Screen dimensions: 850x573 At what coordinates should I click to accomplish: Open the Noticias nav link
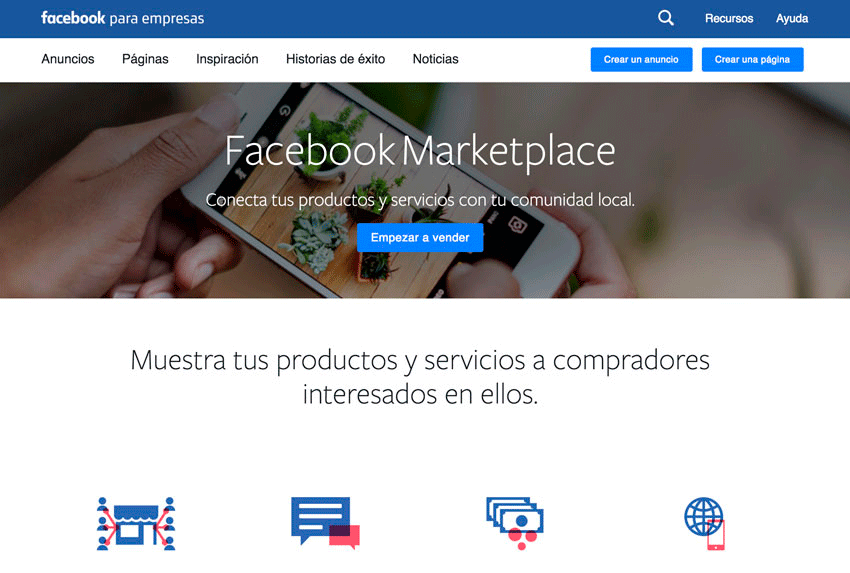[435, 59]
